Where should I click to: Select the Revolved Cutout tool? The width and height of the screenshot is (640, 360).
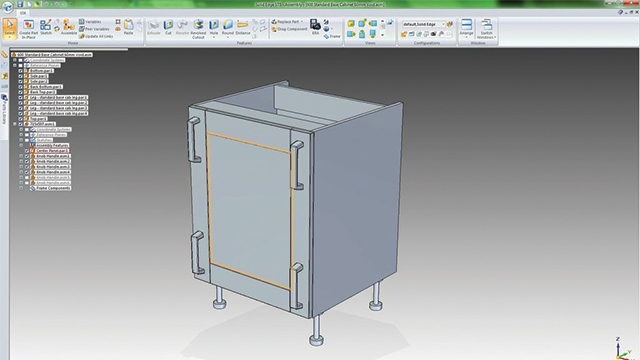198,29
